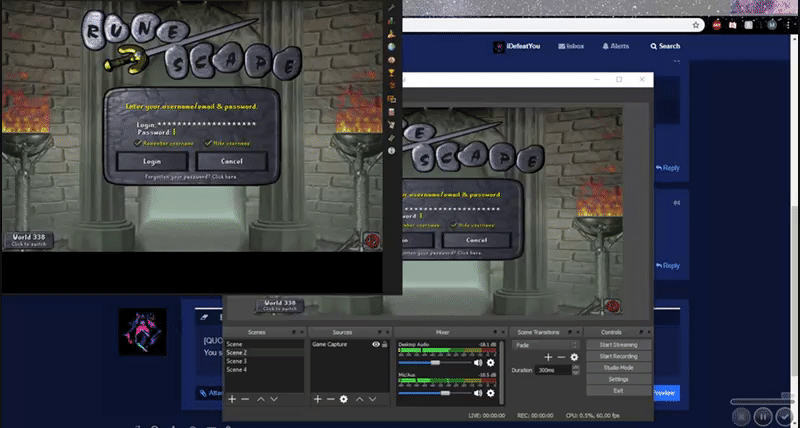Toggle Game Capture visibility eye

[x=376, y=344]
